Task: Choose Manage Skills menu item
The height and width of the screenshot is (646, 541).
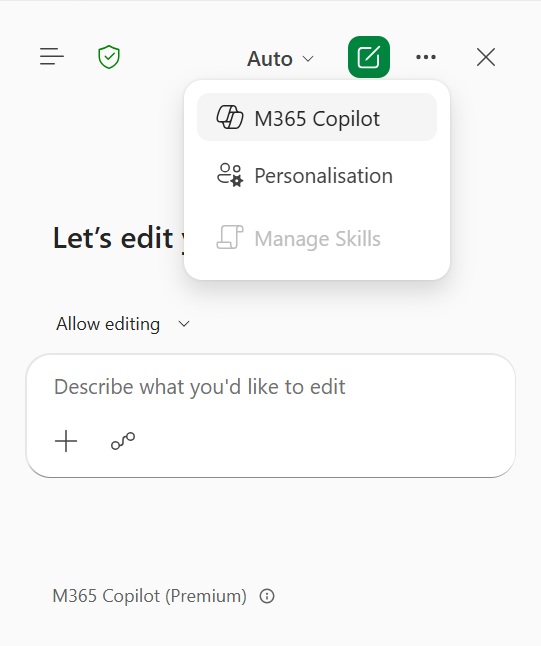Action: click(317, 238)
